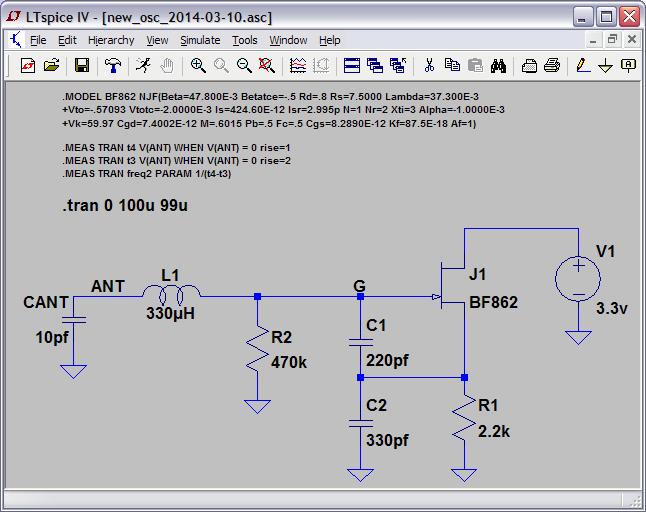
Task: Click the R1 resistor label
Action: 488,405
